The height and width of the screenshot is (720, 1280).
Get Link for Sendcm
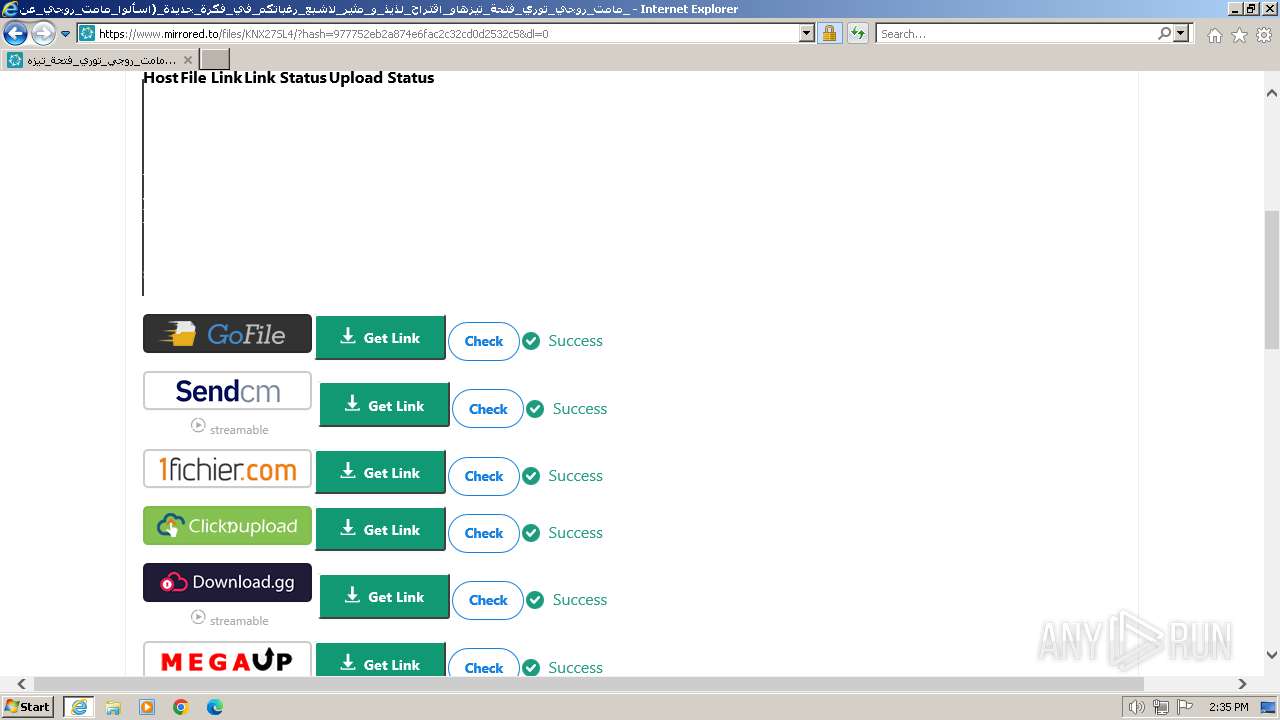[384, 405]
